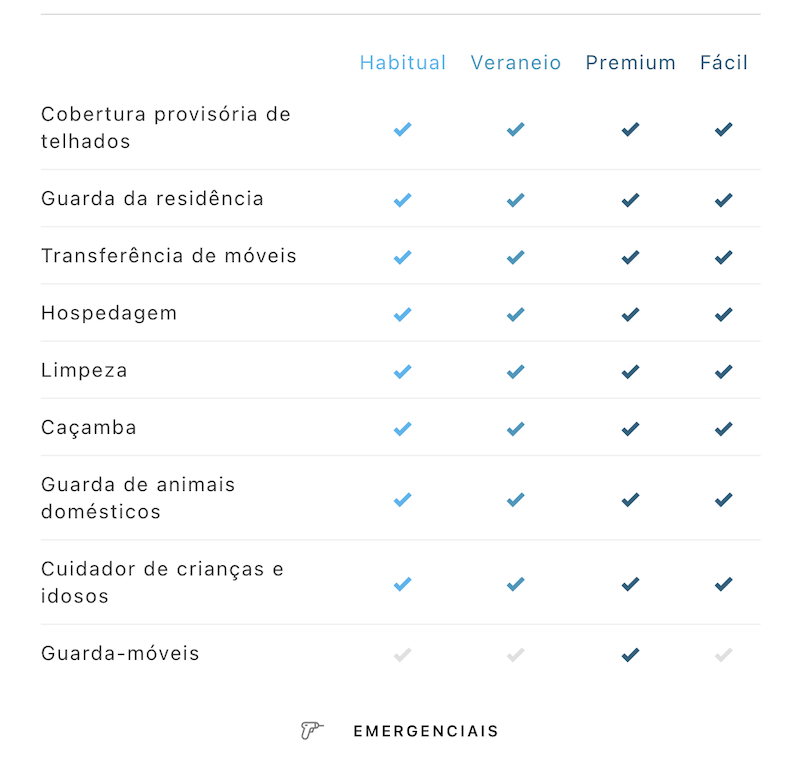Click Premium checkmark for Guarda de animais domésticos
This screenshot has height=758, width=800.
click(631, 499)
